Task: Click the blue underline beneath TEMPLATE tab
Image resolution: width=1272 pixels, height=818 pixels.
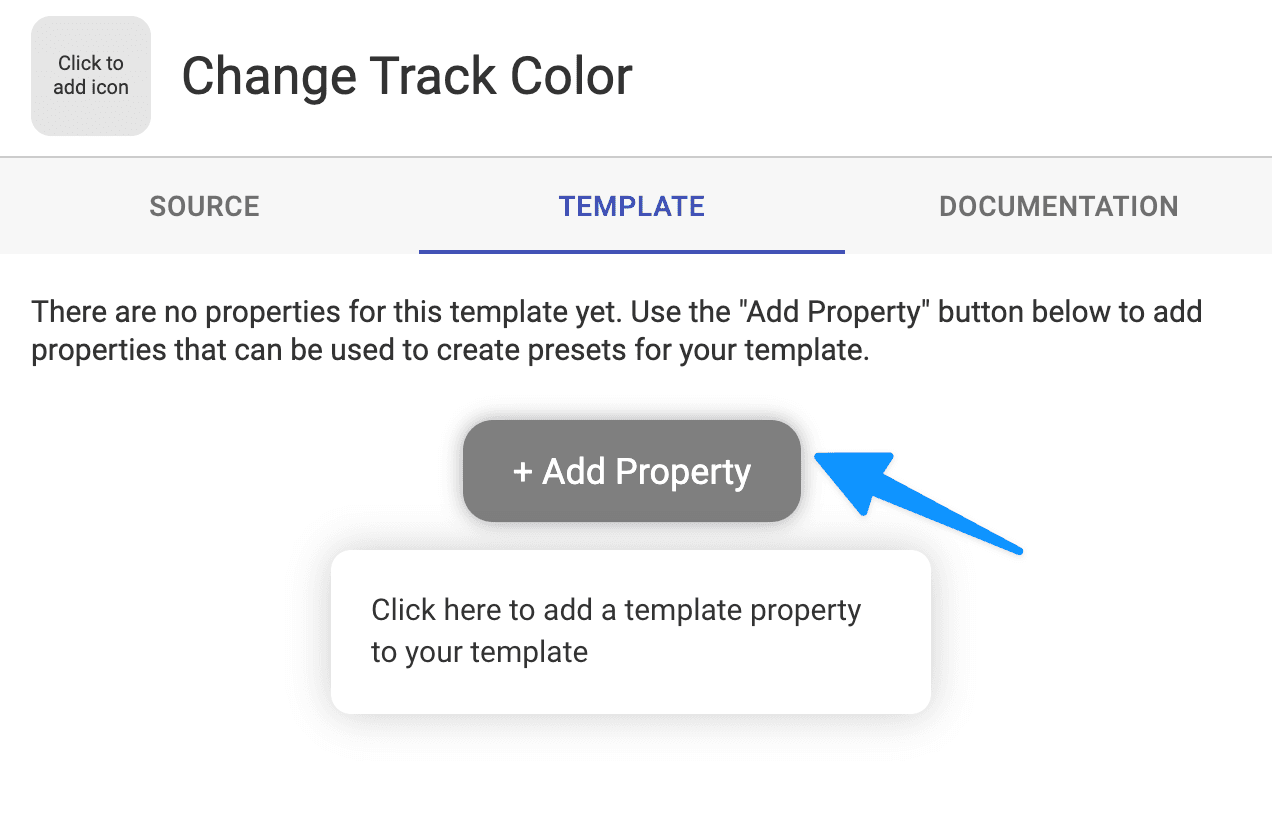Action: point(632,251)
